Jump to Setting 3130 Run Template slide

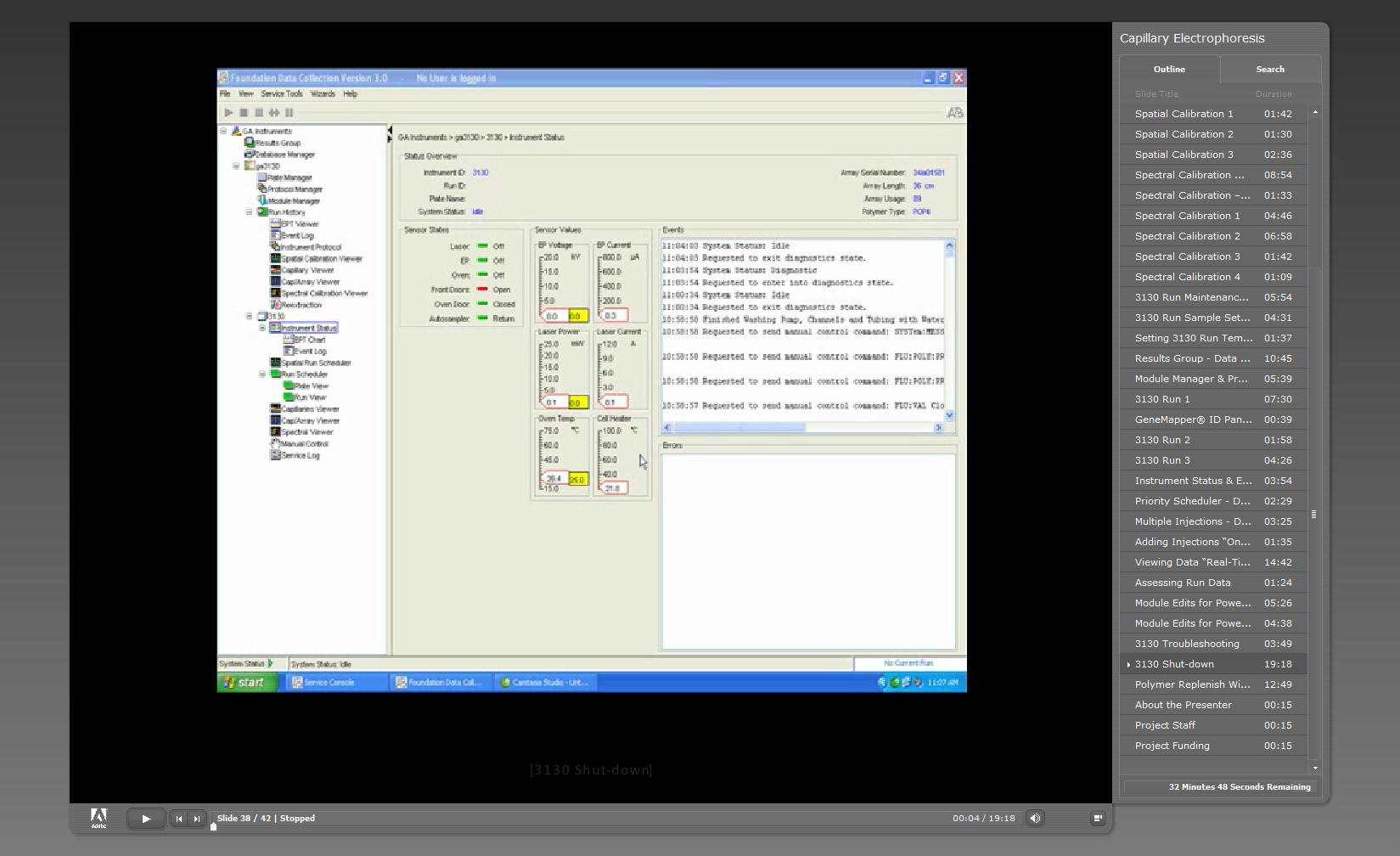click(1213, 338)
